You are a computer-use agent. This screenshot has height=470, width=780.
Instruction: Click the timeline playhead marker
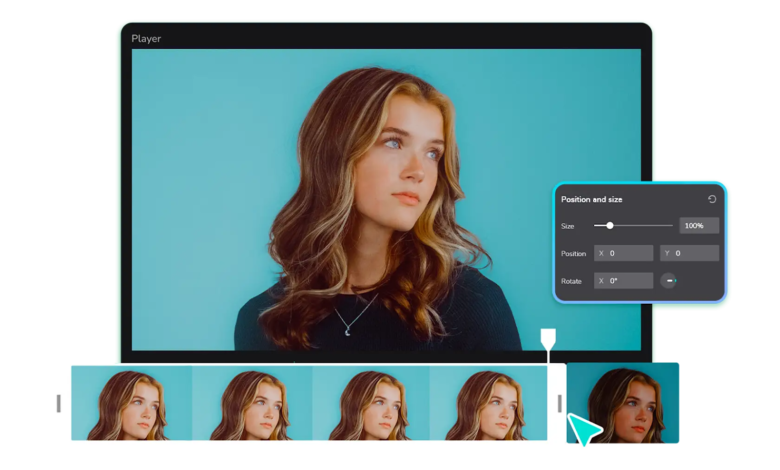(x=548, y=340)
